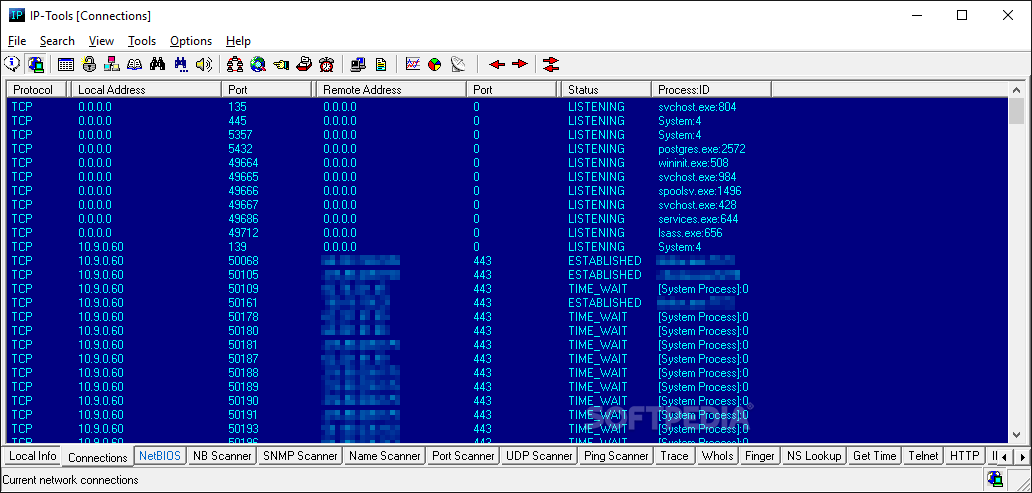Screen dimensions: 1032x493
Task: Select the row with local port 139
Action: click(x=507, y=247)
